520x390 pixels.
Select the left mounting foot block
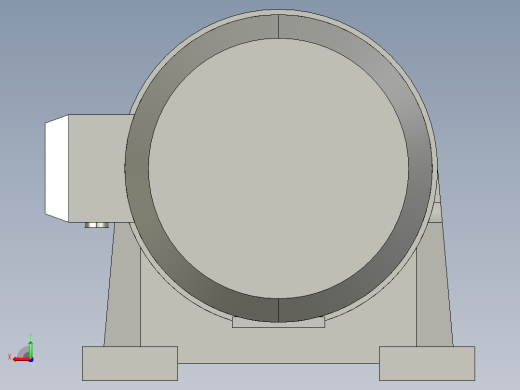click(130, 363)
